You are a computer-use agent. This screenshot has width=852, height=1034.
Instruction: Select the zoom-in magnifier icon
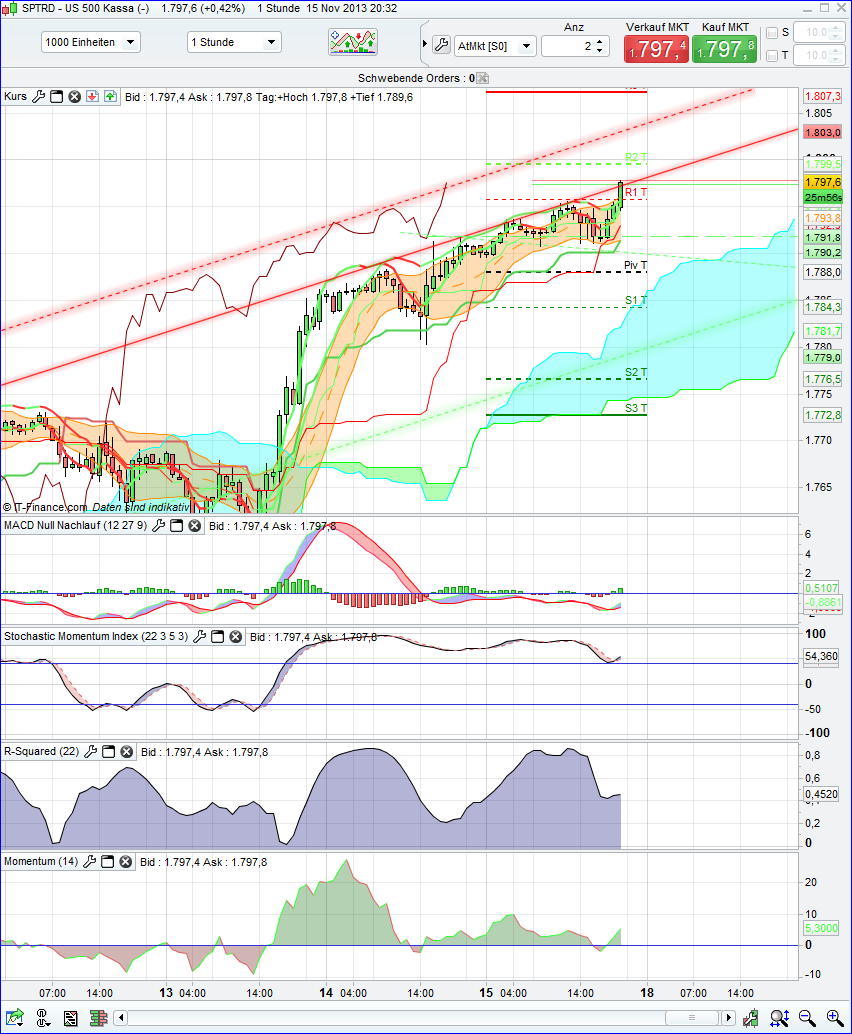pyautogui.click(x=834, y=1019)
